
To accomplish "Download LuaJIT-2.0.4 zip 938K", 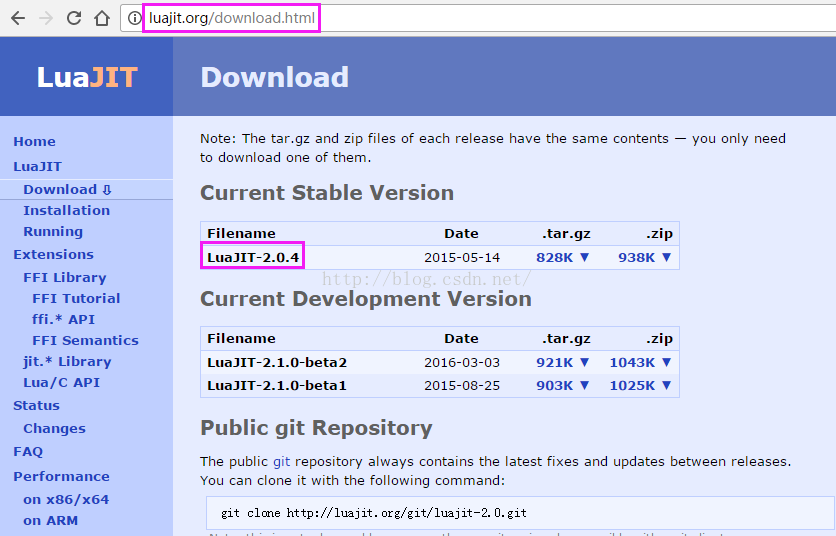I will [x=644, y=257].
